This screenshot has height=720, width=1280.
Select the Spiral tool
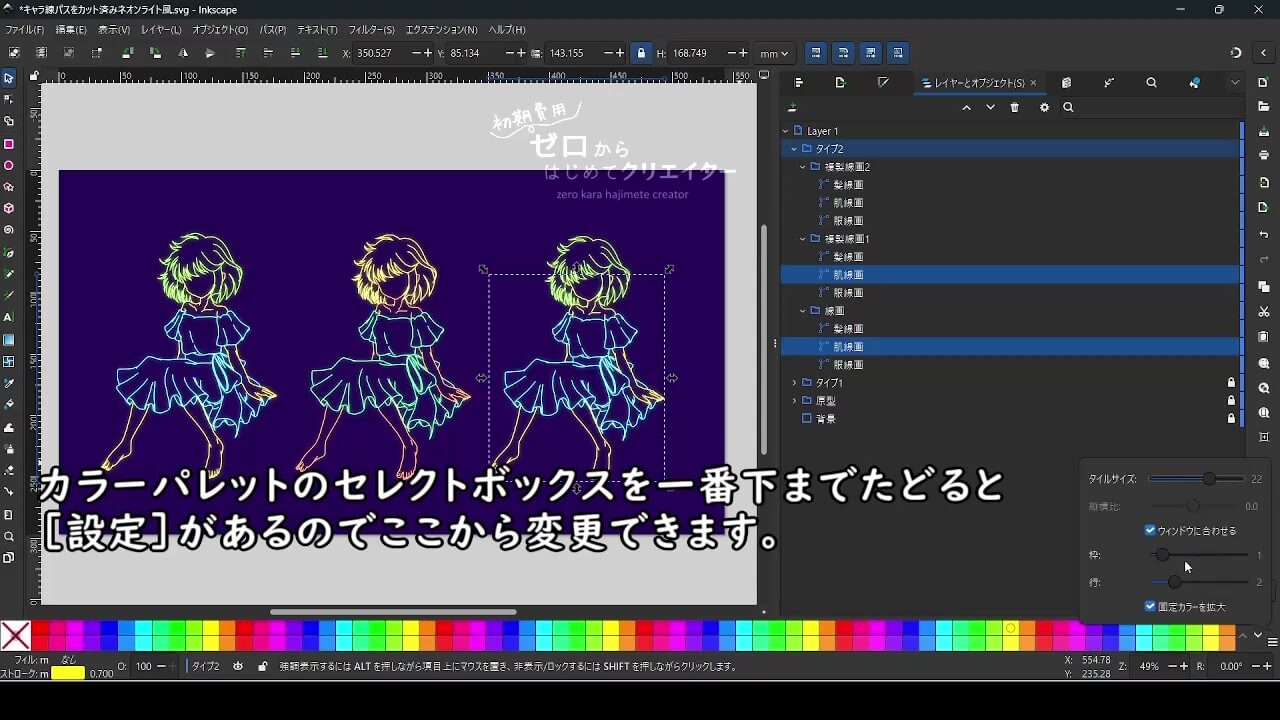(9, 230)
